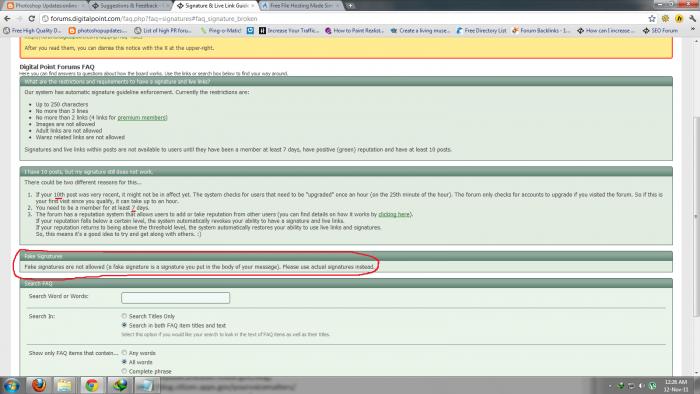The image size is (700, 394).
Task: Bookmark this page with the star icon
Action: coord(652,19)
